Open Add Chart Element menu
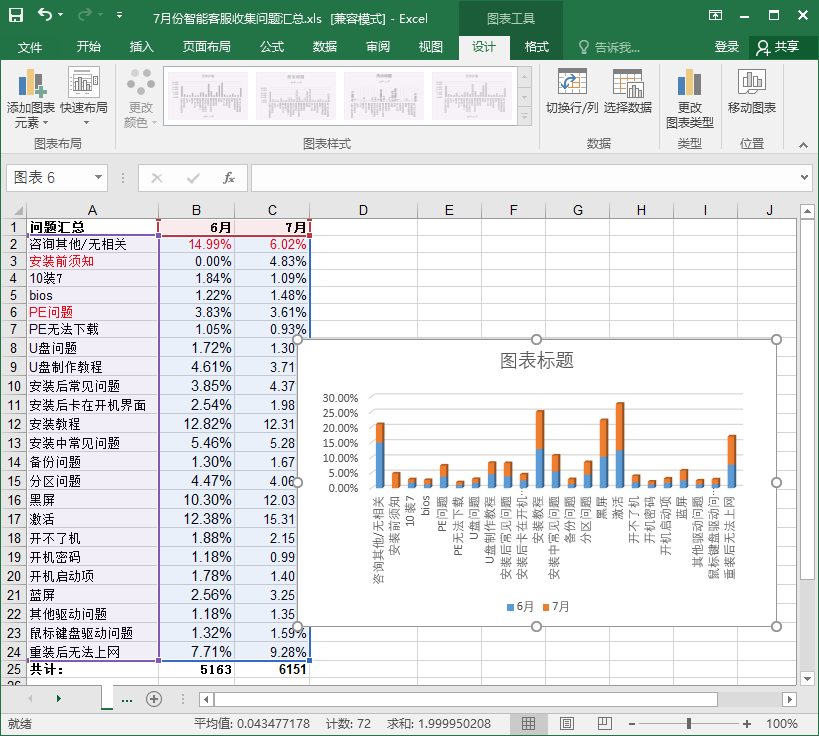The height and width of the screenshot is (736, 819). (x=31, y=98)
